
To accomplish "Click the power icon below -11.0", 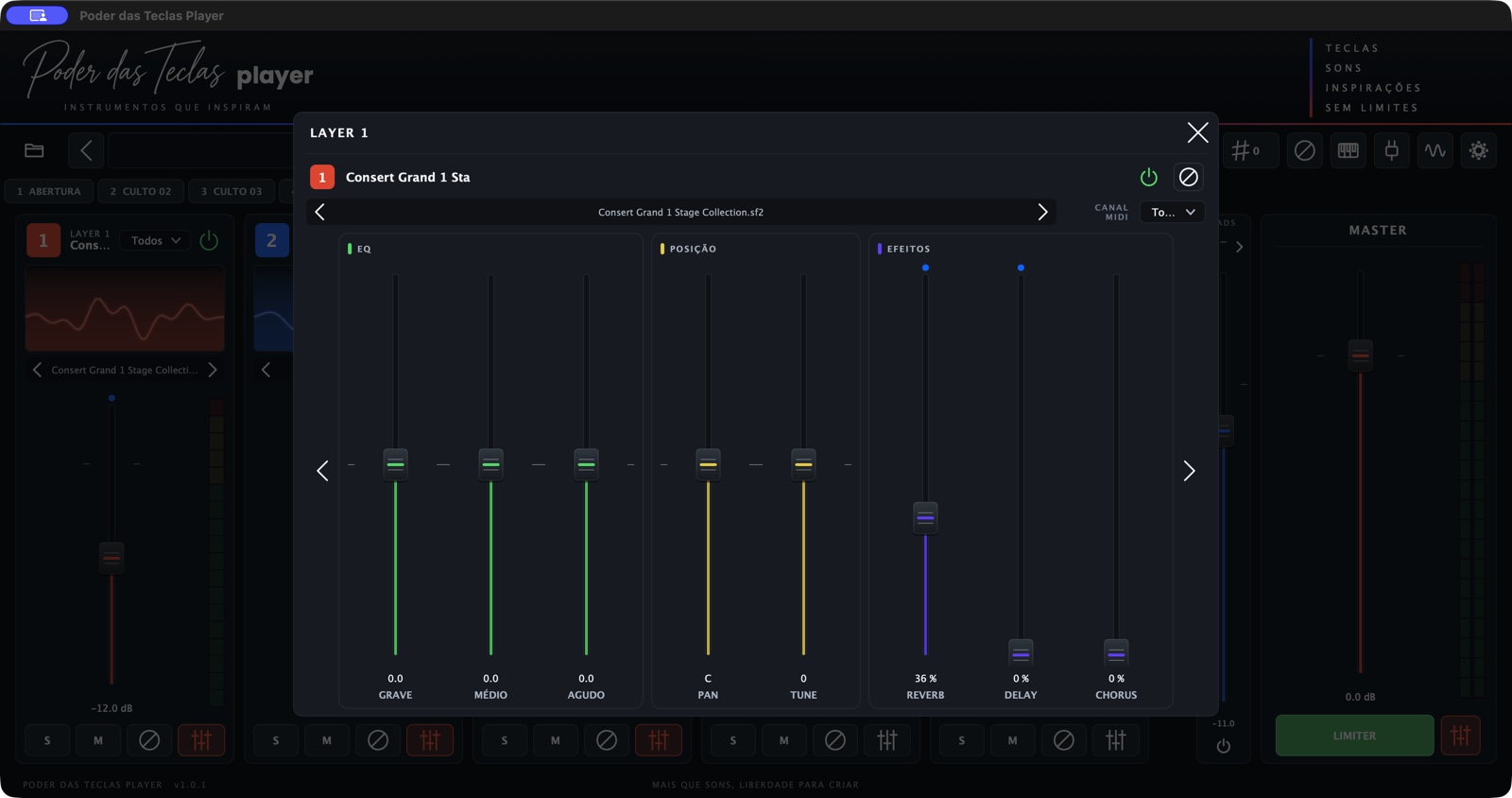I will 1224,746.
